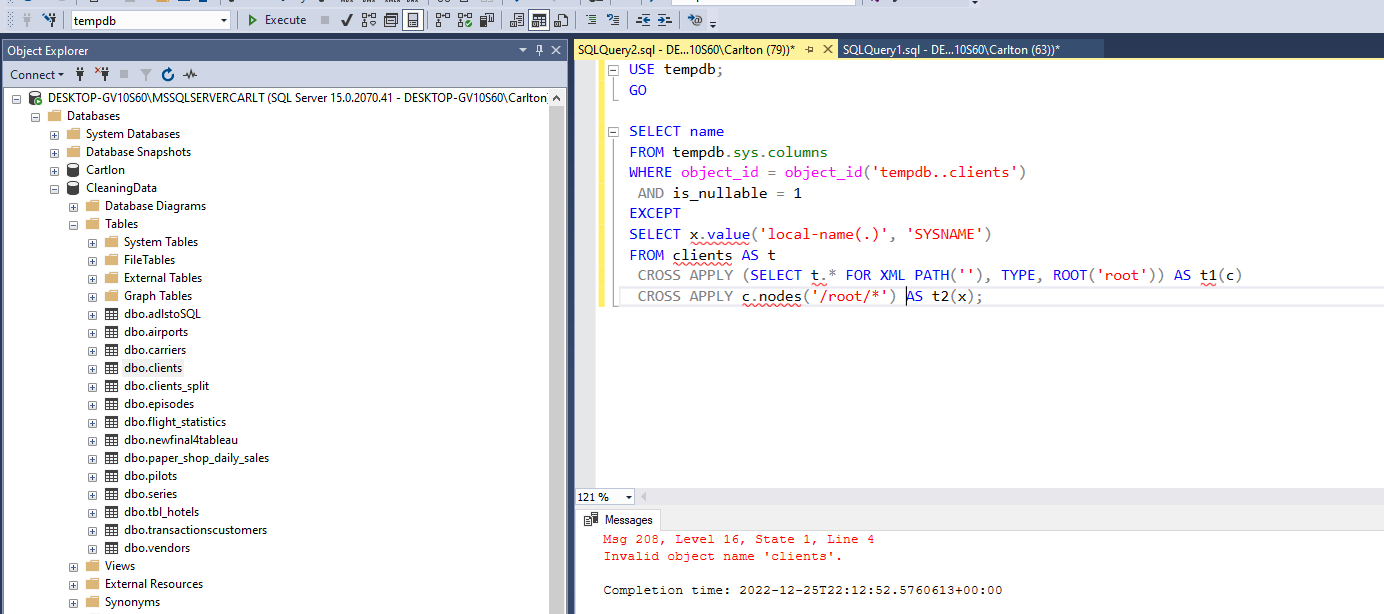
Task: Click error text "Invalid object name 'clients'."
Action: [x=723, y=556]
